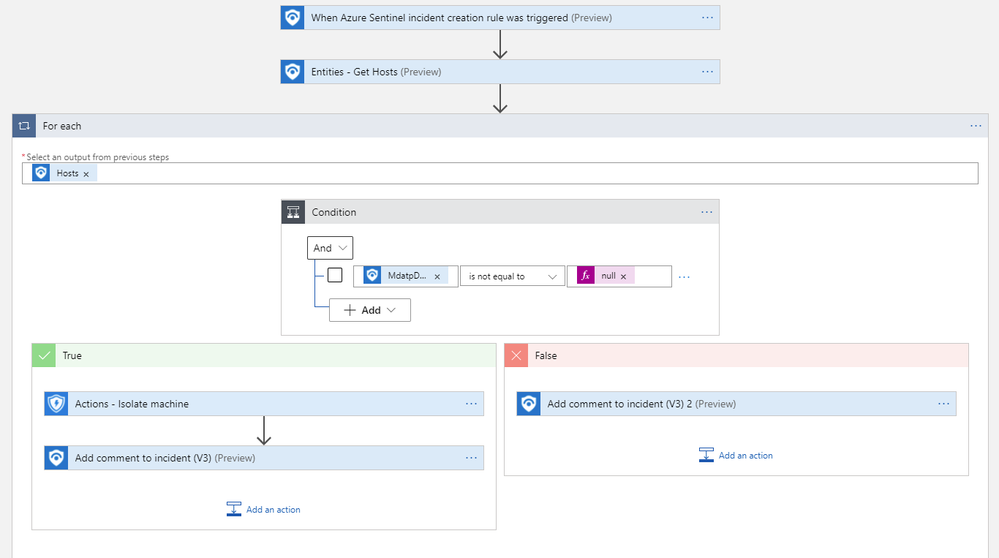The image size is (999, 558).
Task: Click the Defender shield icon on Isolate machine
Action: click(56, 404)
